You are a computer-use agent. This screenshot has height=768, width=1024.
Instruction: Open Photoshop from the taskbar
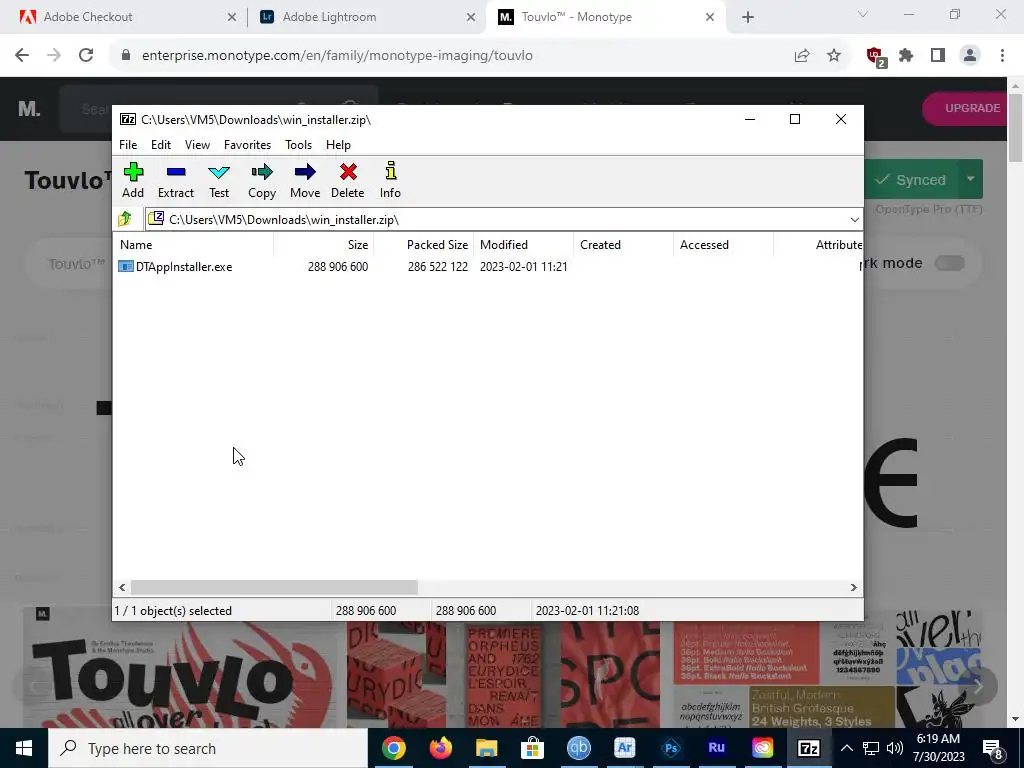point(671,748)
